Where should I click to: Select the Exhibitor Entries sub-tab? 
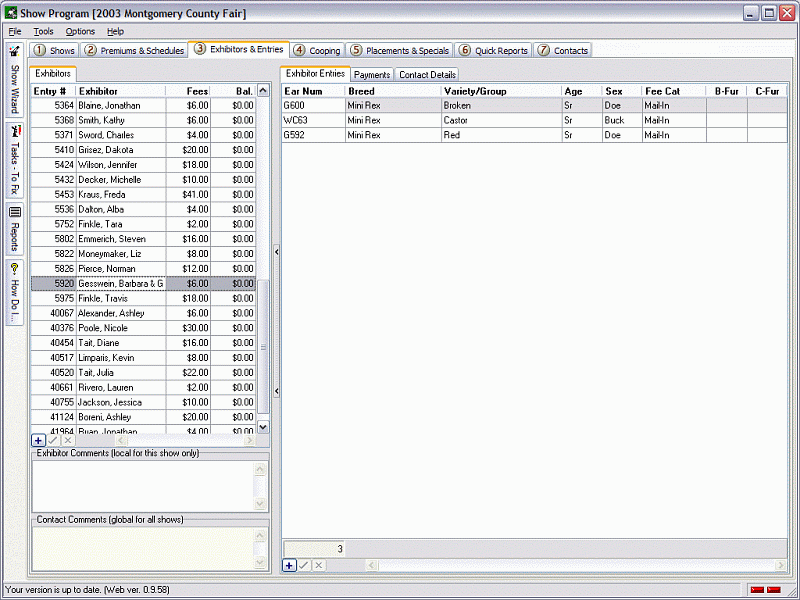(x=315, y=73)
